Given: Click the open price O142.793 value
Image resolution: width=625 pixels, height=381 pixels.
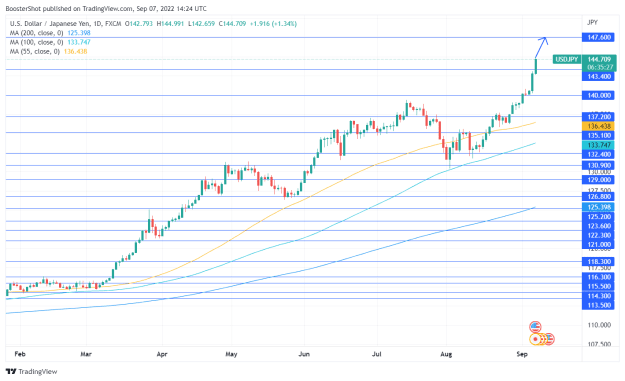Looking at the screenshot, I should click(x=139, y=24).
